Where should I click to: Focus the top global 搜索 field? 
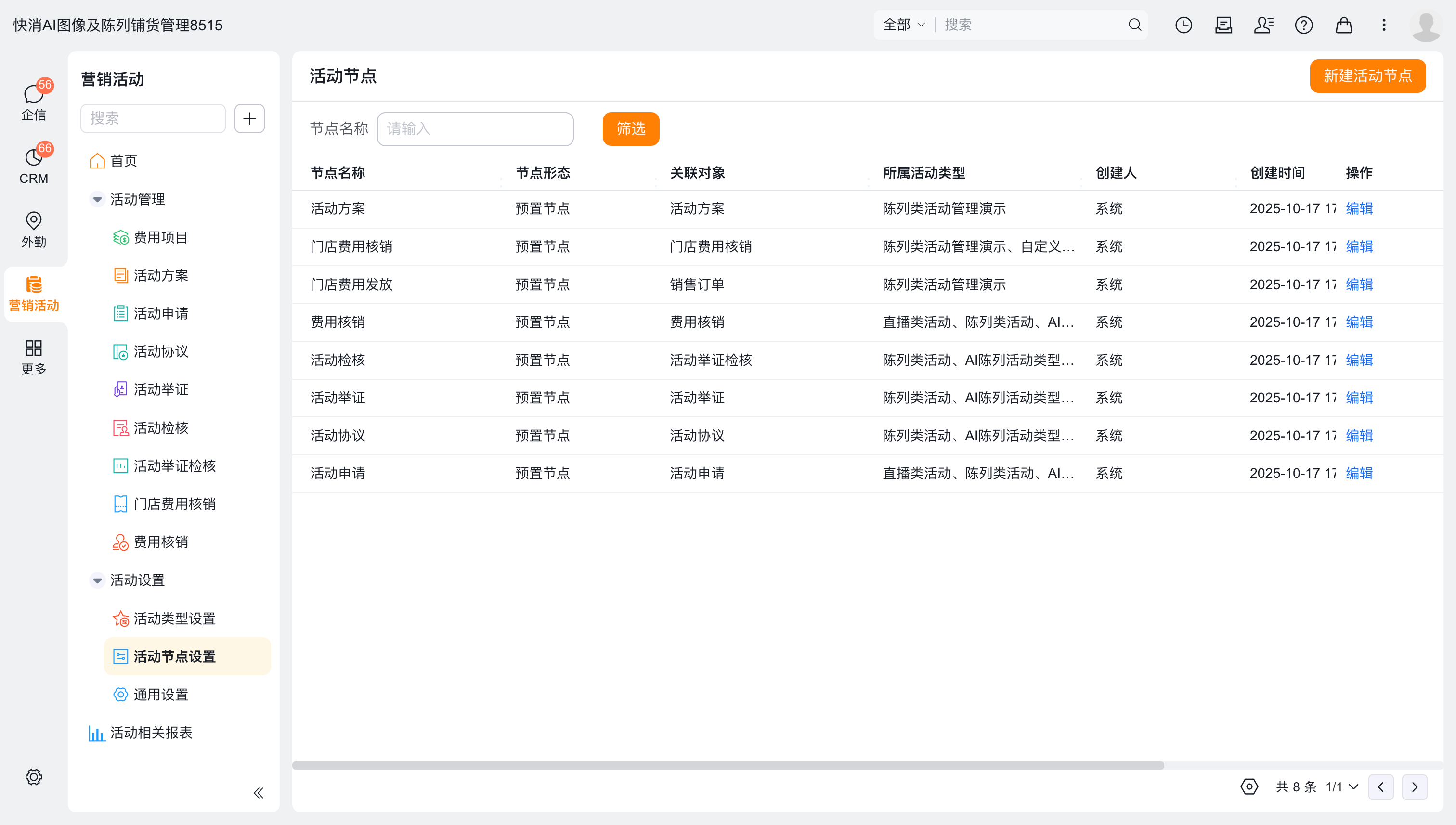(x=1031, y=25)
